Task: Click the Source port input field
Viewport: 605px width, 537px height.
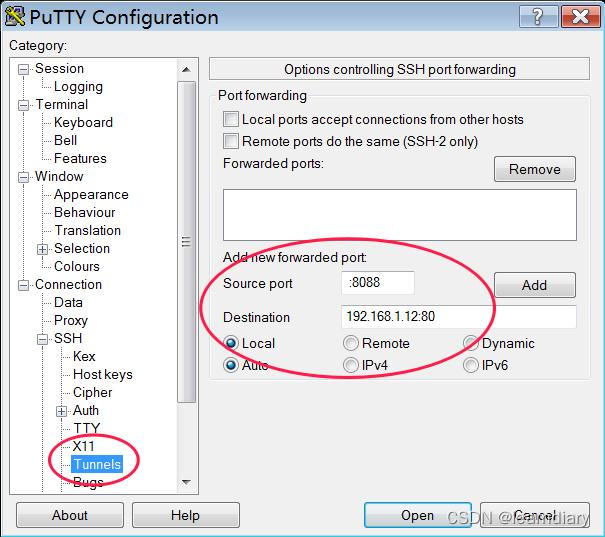Action: (378, 283)
